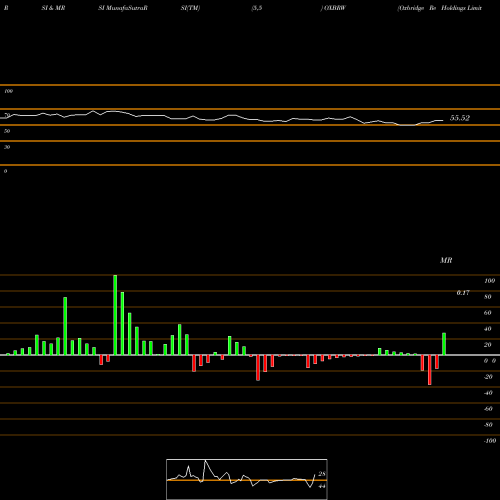Click the white RSI line's right end
Image resolution: width=500 pixels, height=500 pixels.
(x=442, y=120)
